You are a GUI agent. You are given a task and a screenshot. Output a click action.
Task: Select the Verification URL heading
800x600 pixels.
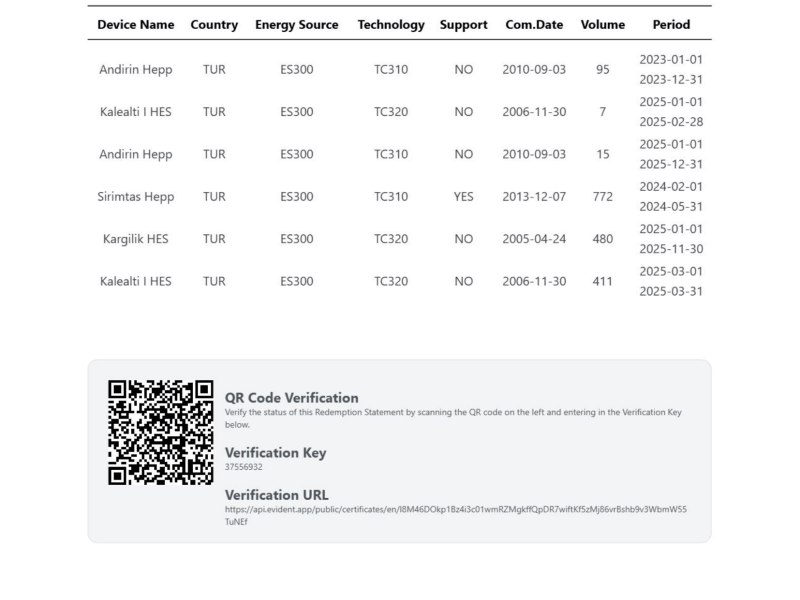pyautogui.click(x=276, y=494)
